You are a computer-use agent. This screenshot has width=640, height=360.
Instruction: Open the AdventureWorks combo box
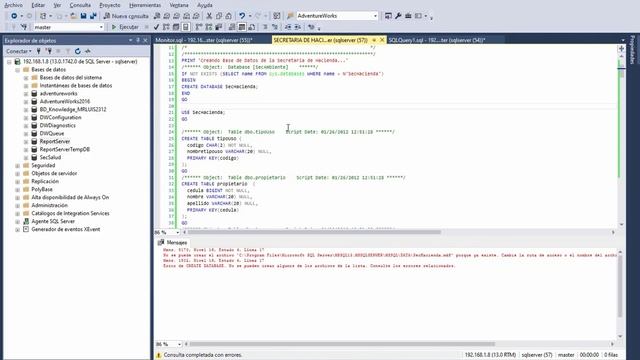[x=337, y=16]
